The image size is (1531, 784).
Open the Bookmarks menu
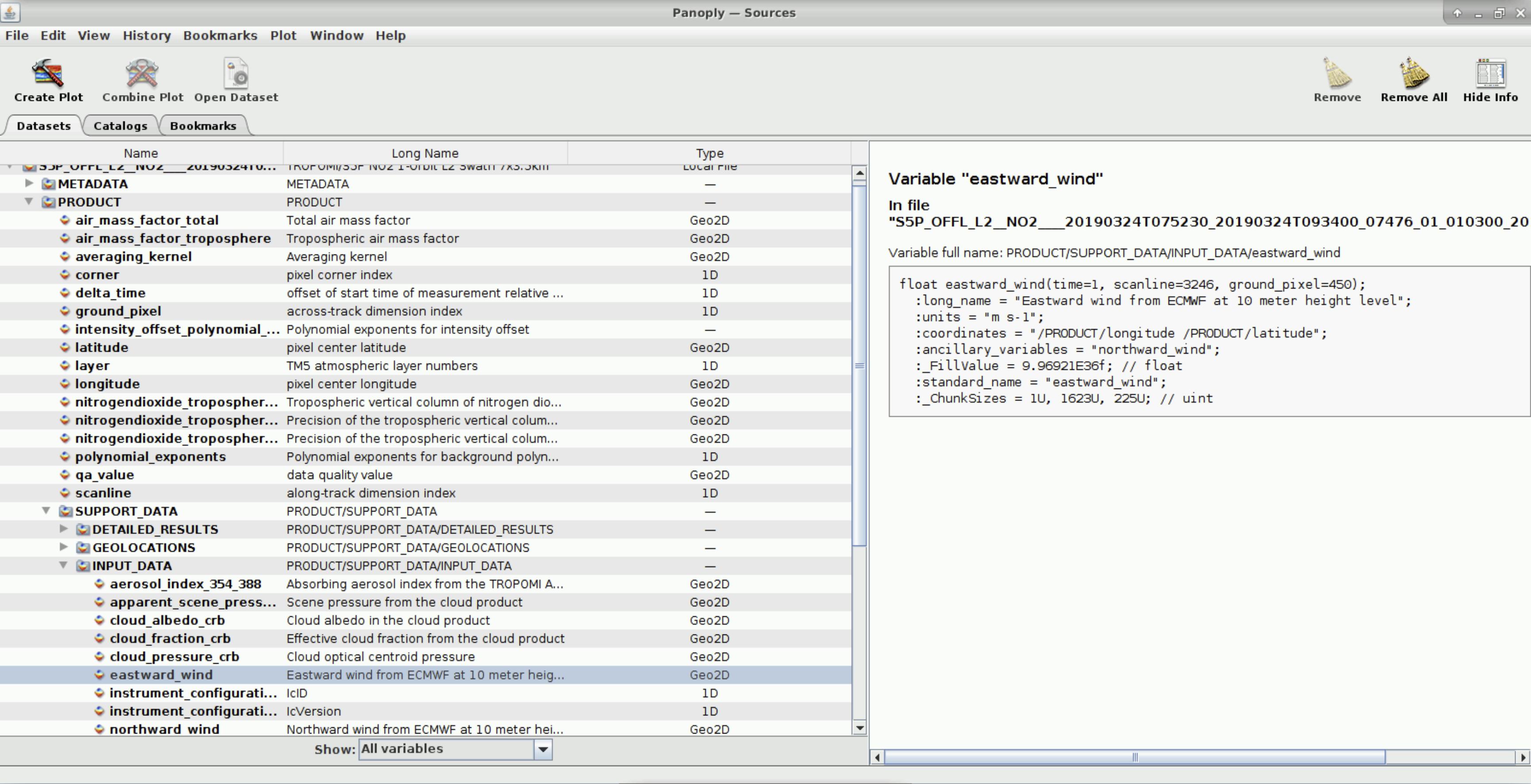tap(220, 35)
